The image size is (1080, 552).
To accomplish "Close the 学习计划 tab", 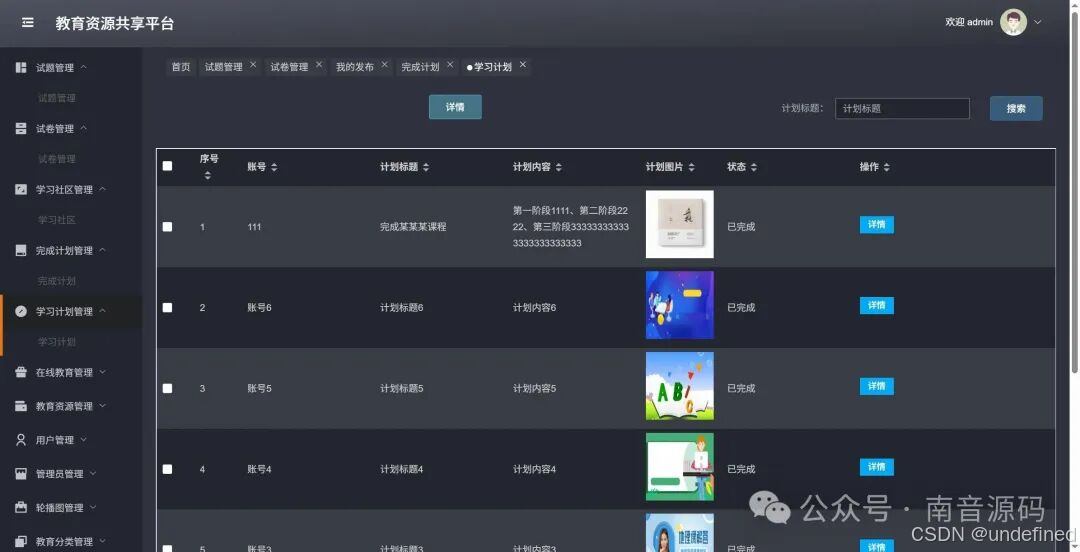I will coord(523,64).
